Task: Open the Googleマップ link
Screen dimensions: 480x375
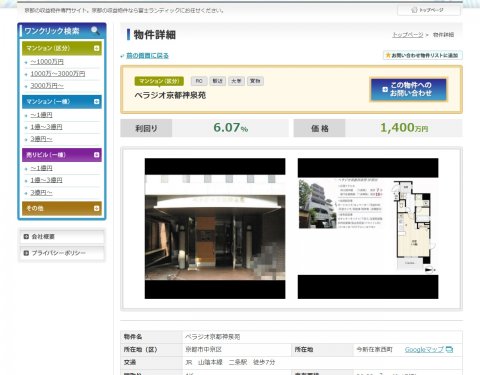Action: pyautogui.click(x=424, y=349)
